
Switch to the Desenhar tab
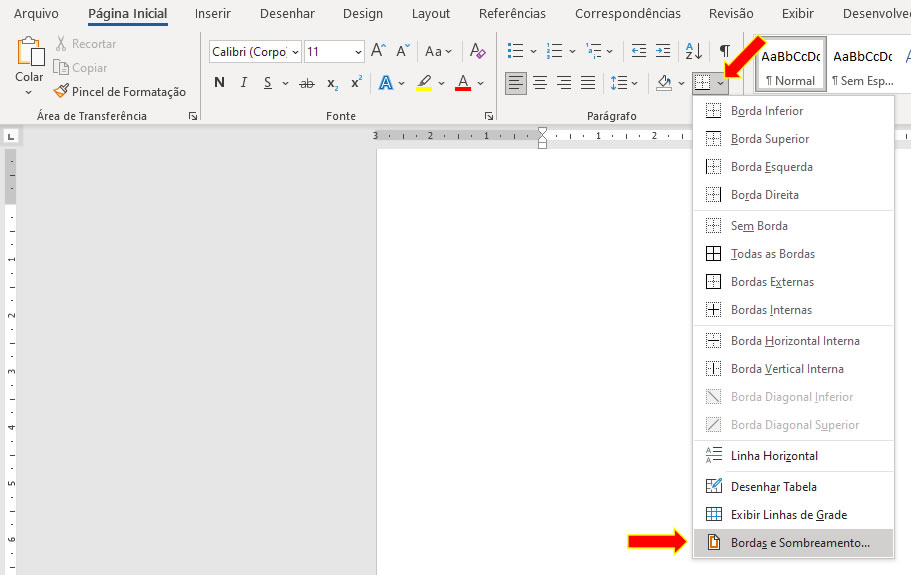(x=287, y=13)
